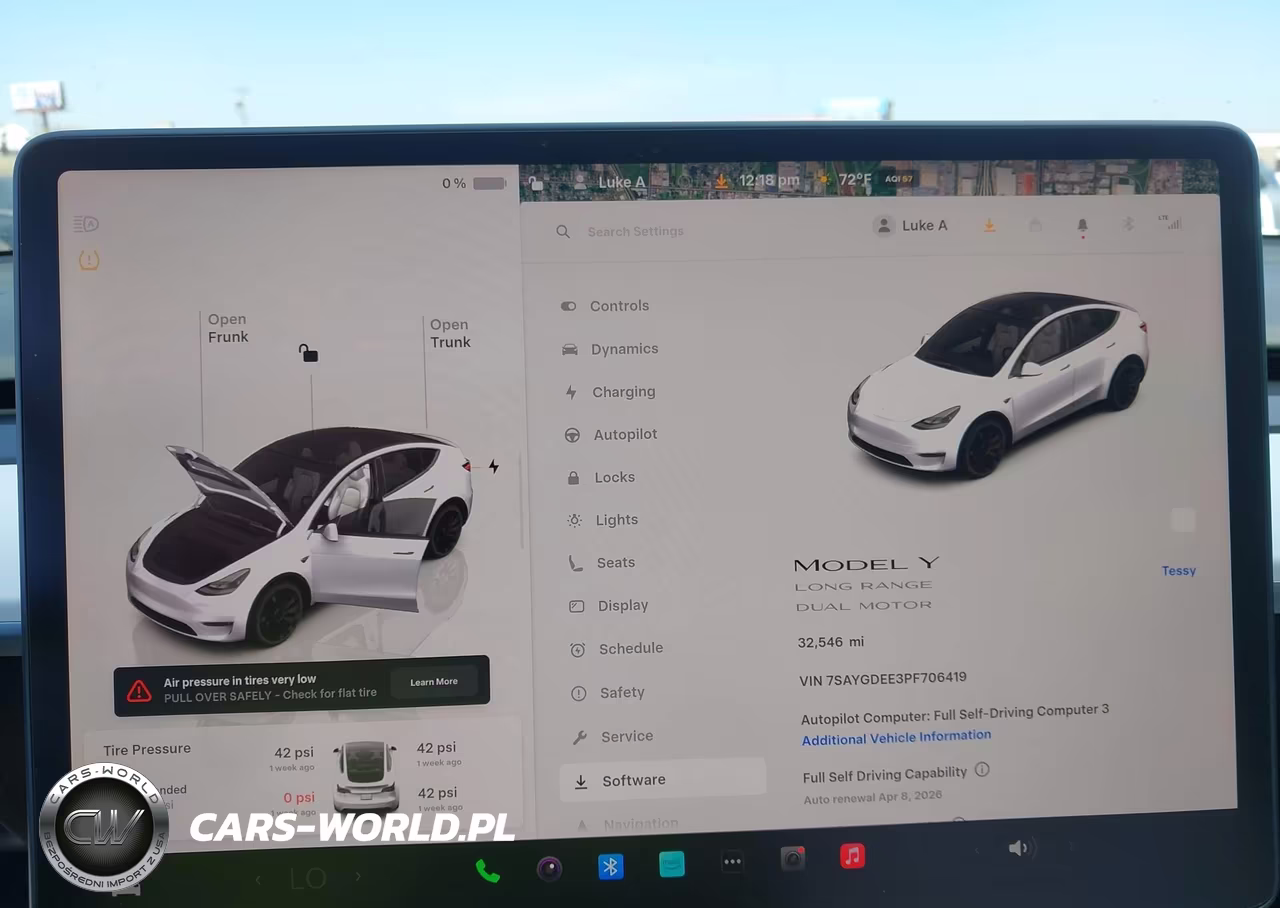Image resolution: width=1280 pixels, height=908 pixels.
Task: Tap the search magnifier icon
Action: (x=563, y=231)
